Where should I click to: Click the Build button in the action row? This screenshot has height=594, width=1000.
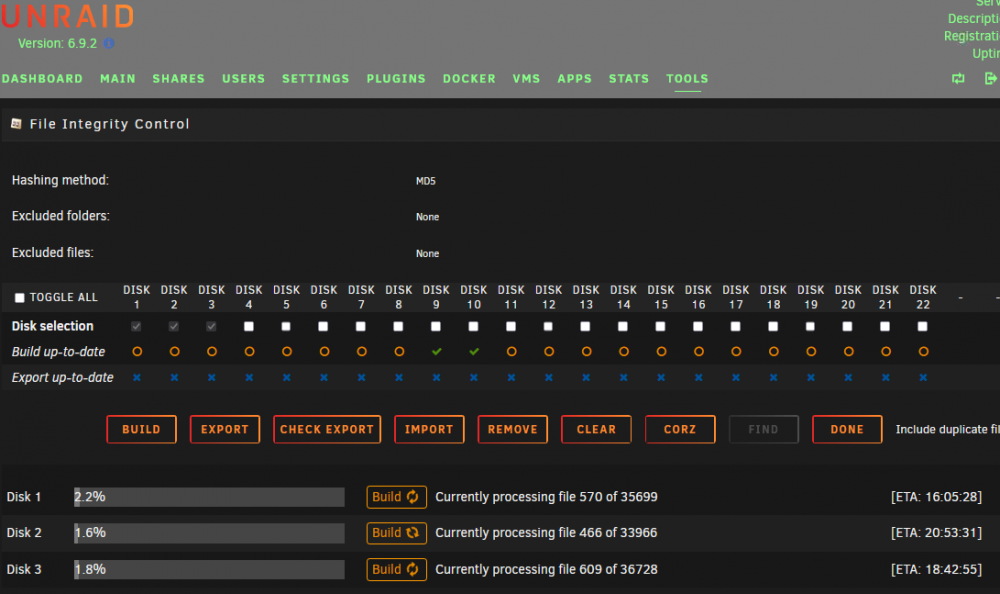pyautogui.click(x=142, y=429)
